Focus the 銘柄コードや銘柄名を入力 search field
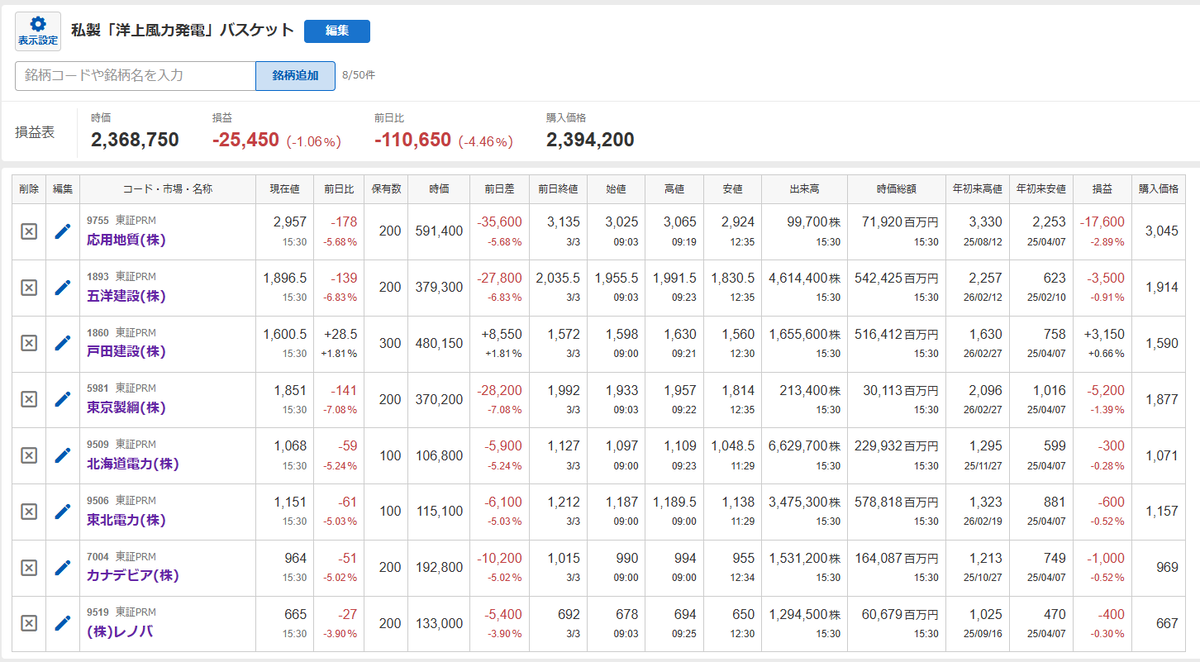 pyautogui.click(x=135, y=76)
